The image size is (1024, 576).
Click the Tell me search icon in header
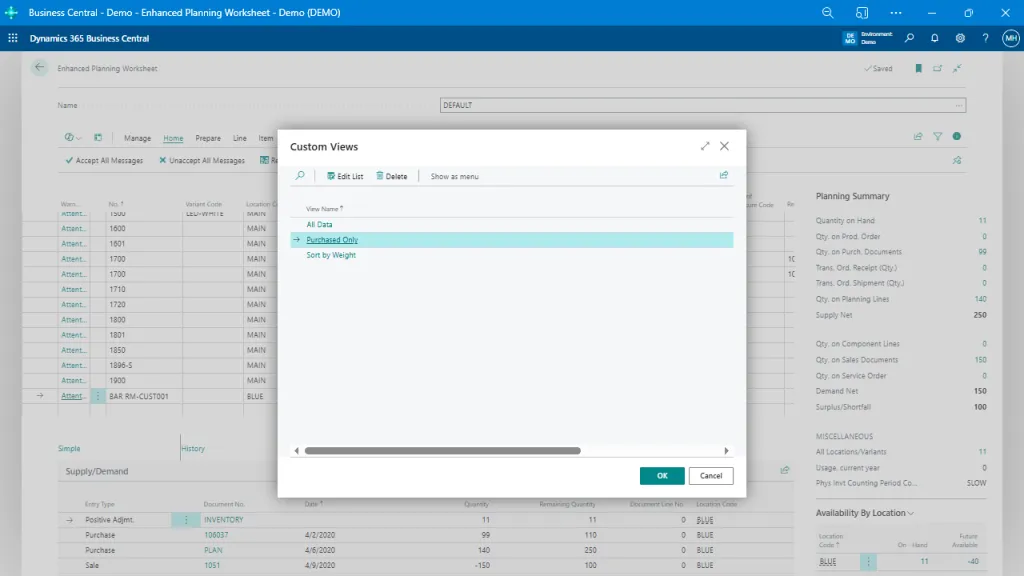[908, 37]
